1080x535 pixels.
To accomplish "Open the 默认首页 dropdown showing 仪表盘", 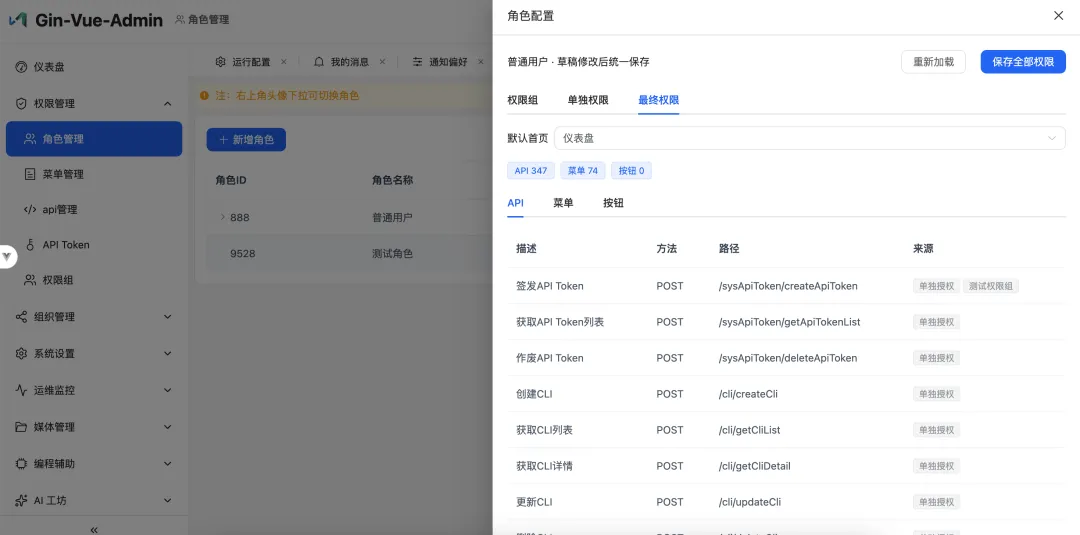I will click(809, 138).
